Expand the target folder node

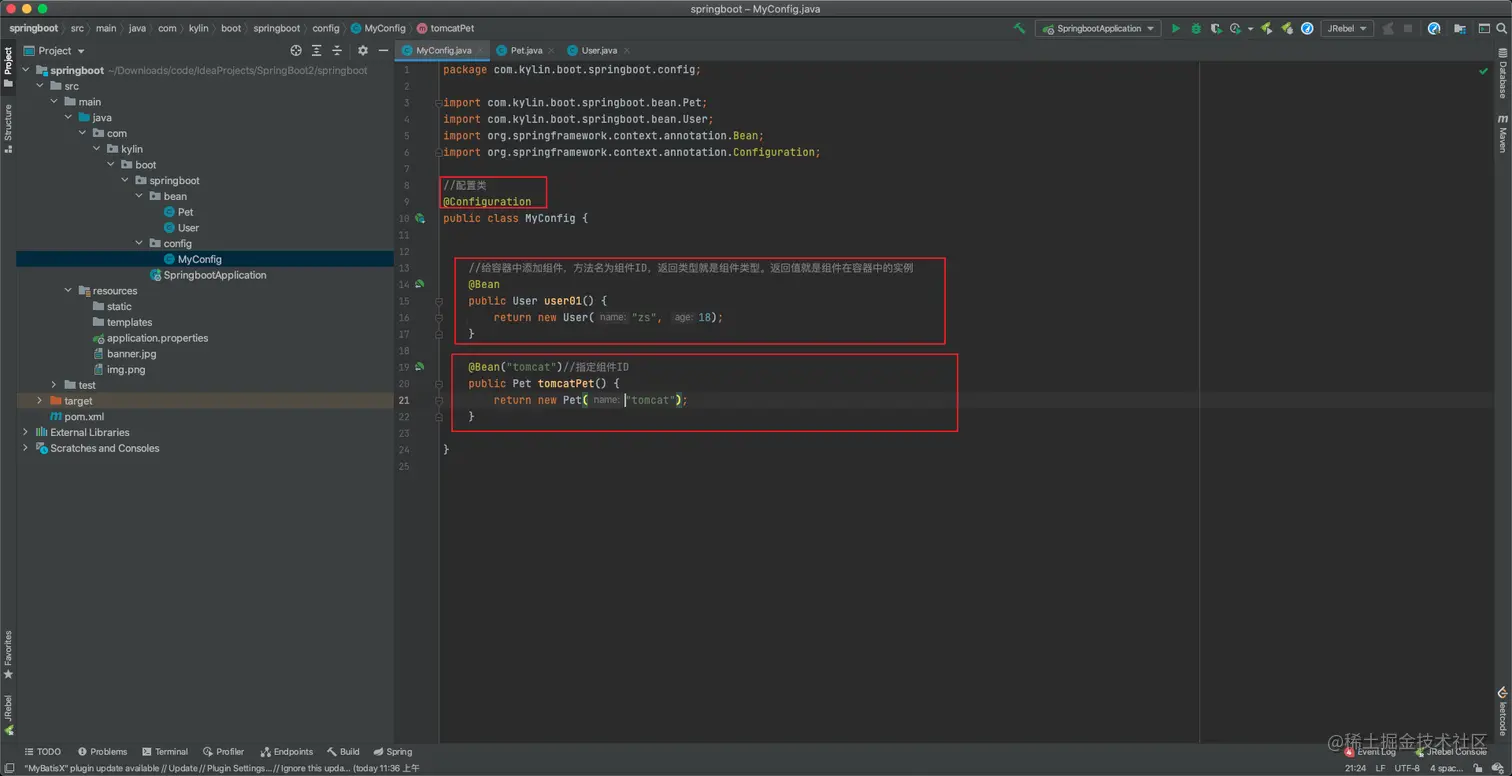click(40, 401)
